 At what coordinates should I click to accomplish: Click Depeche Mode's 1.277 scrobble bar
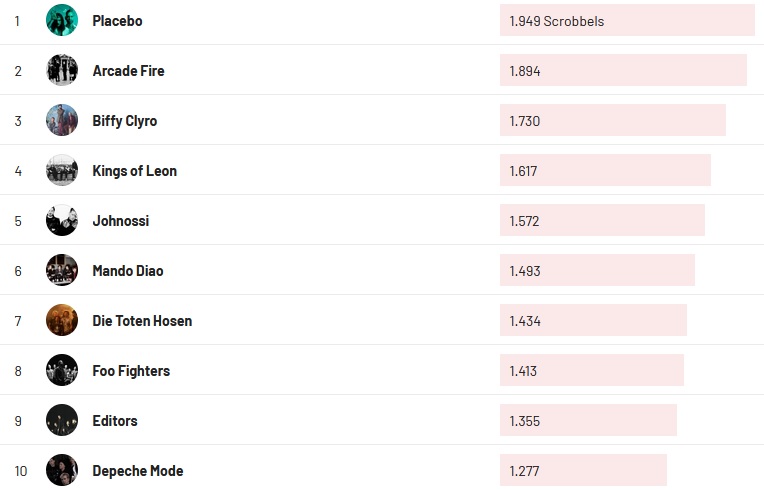coord(583,470)
